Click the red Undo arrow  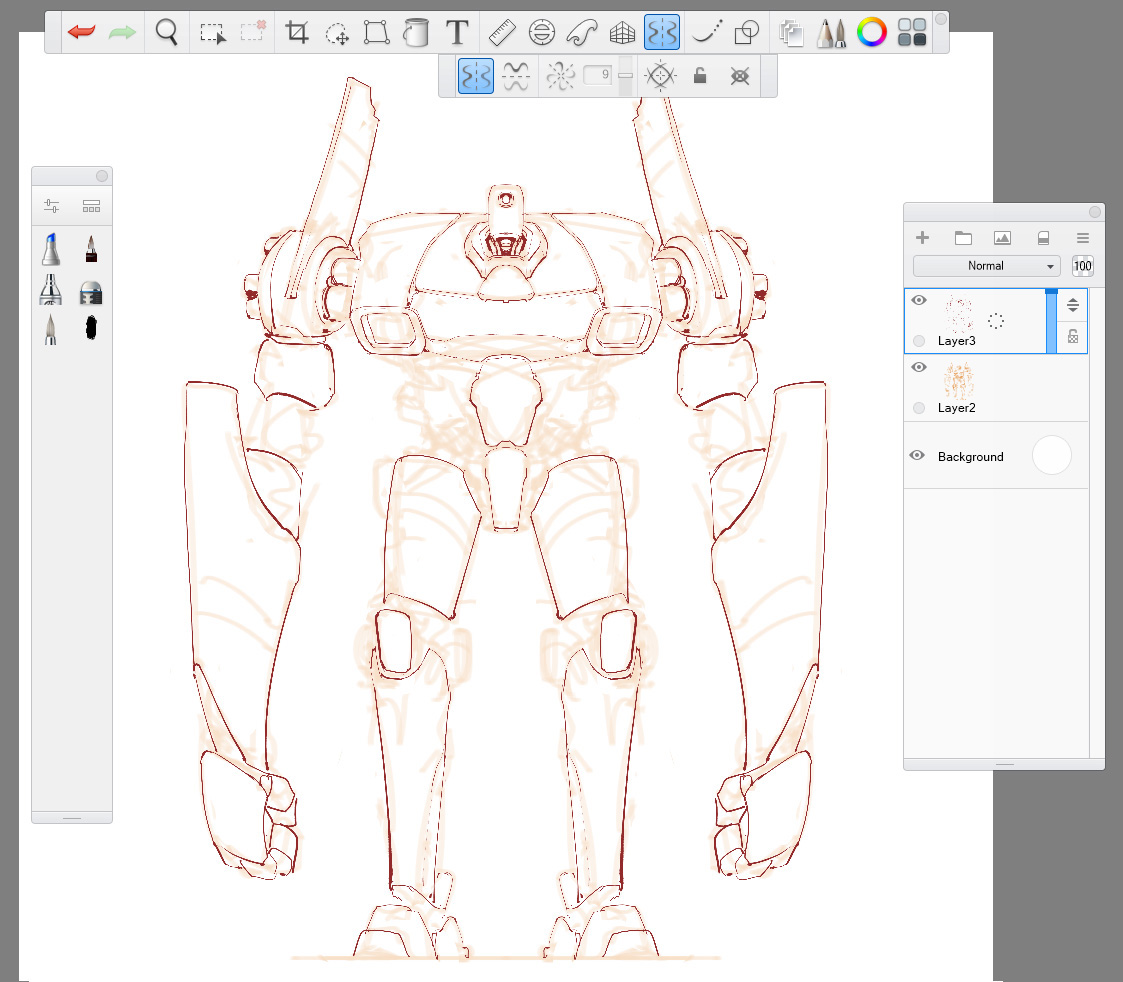pyautogui.click(x=82, y=32)
